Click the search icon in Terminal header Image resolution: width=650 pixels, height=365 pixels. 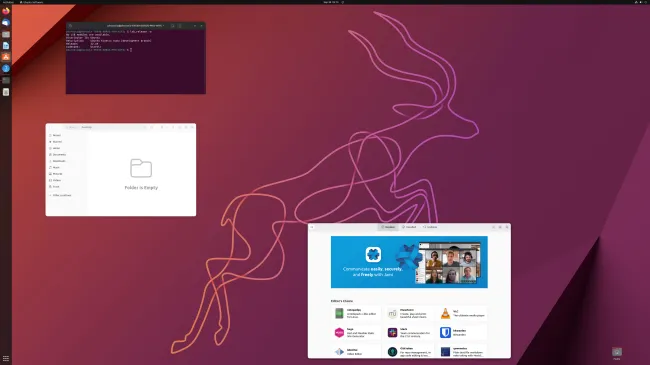(x=172, y=26)
